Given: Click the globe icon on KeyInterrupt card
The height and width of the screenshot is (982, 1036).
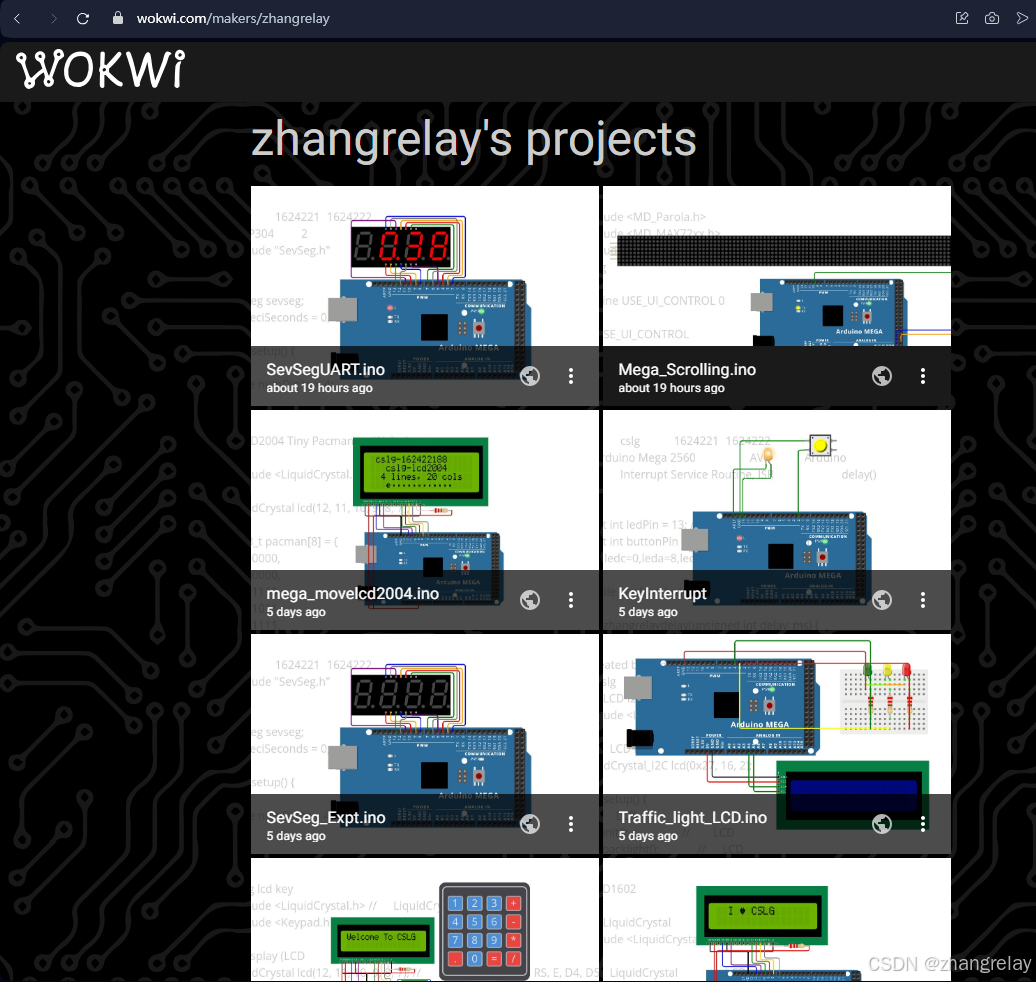Looking at the screenshot, I should [x=882, y=600].
